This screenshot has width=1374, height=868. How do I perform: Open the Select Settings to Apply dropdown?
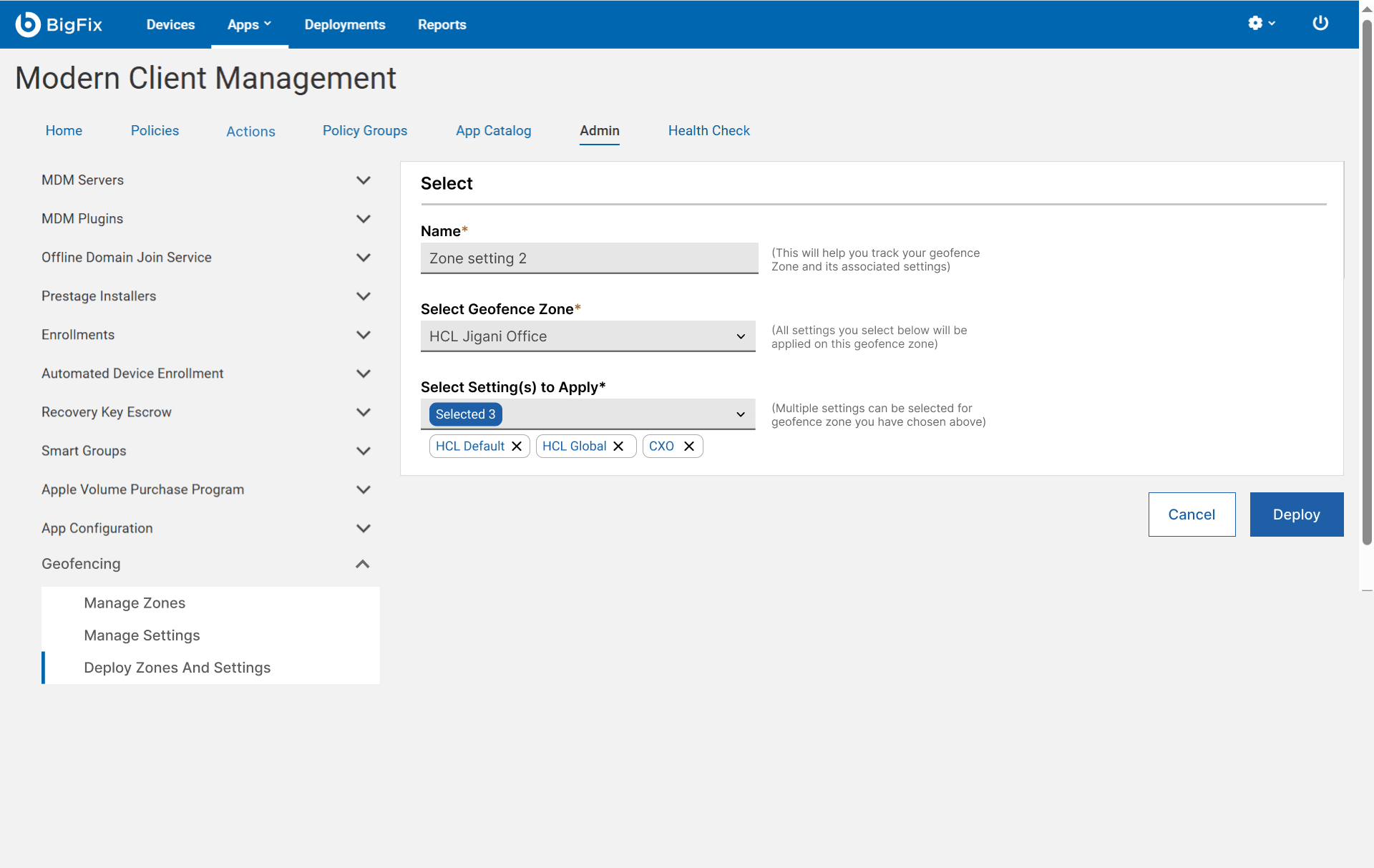[588, 414]
